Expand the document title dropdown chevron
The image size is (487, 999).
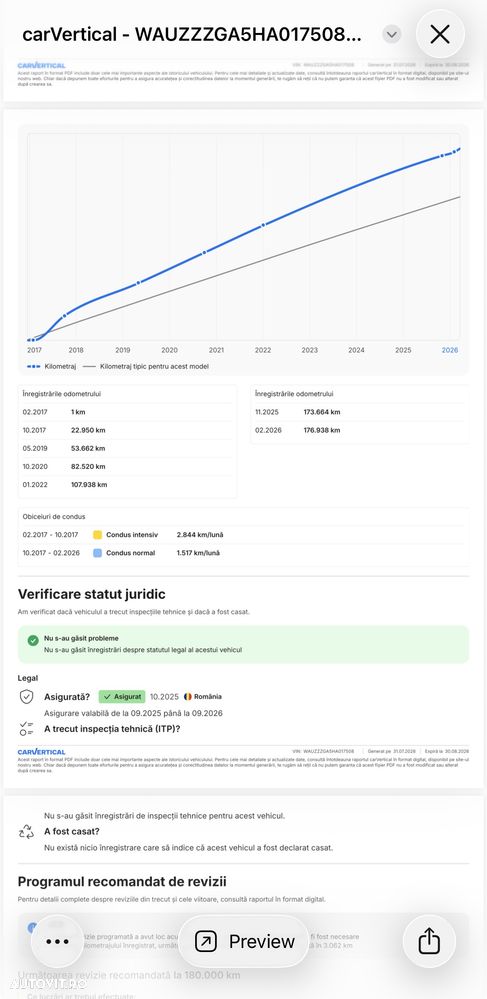click(x=392, y=34)
